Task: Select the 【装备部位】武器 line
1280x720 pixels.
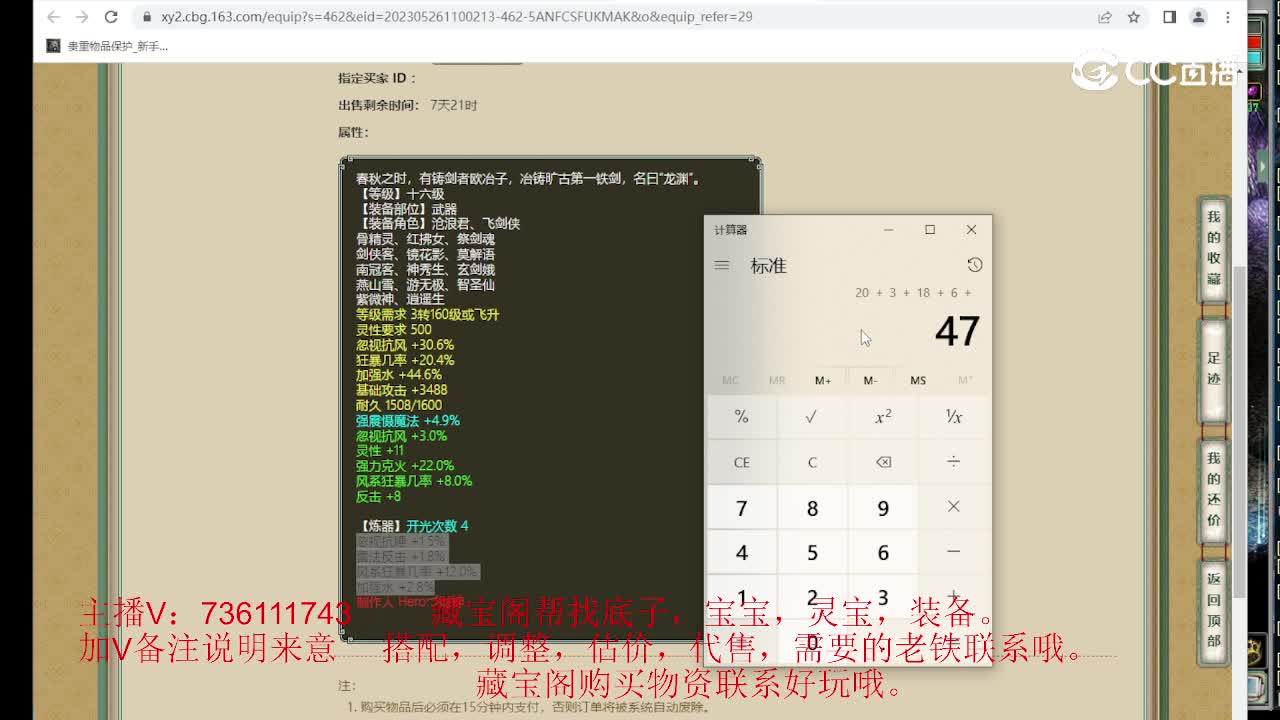Action: [x=406, y=209]
